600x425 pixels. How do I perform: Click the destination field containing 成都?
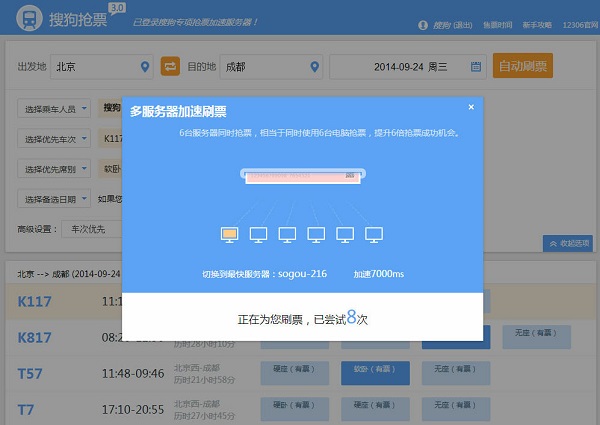[x=271, y=67]
